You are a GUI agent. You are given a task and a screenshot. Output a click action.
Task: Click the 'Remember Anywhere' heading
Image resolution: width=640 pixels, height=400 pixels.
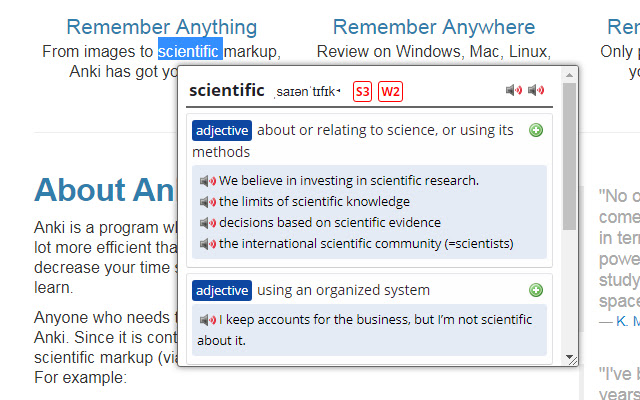[434, 27]
